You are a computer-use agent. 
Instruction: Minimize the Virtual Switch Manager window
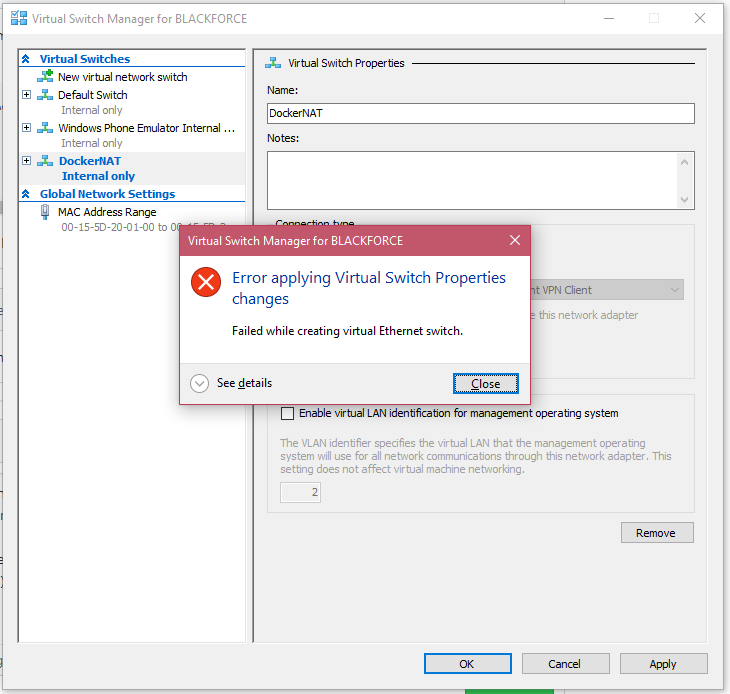point(609,18)
